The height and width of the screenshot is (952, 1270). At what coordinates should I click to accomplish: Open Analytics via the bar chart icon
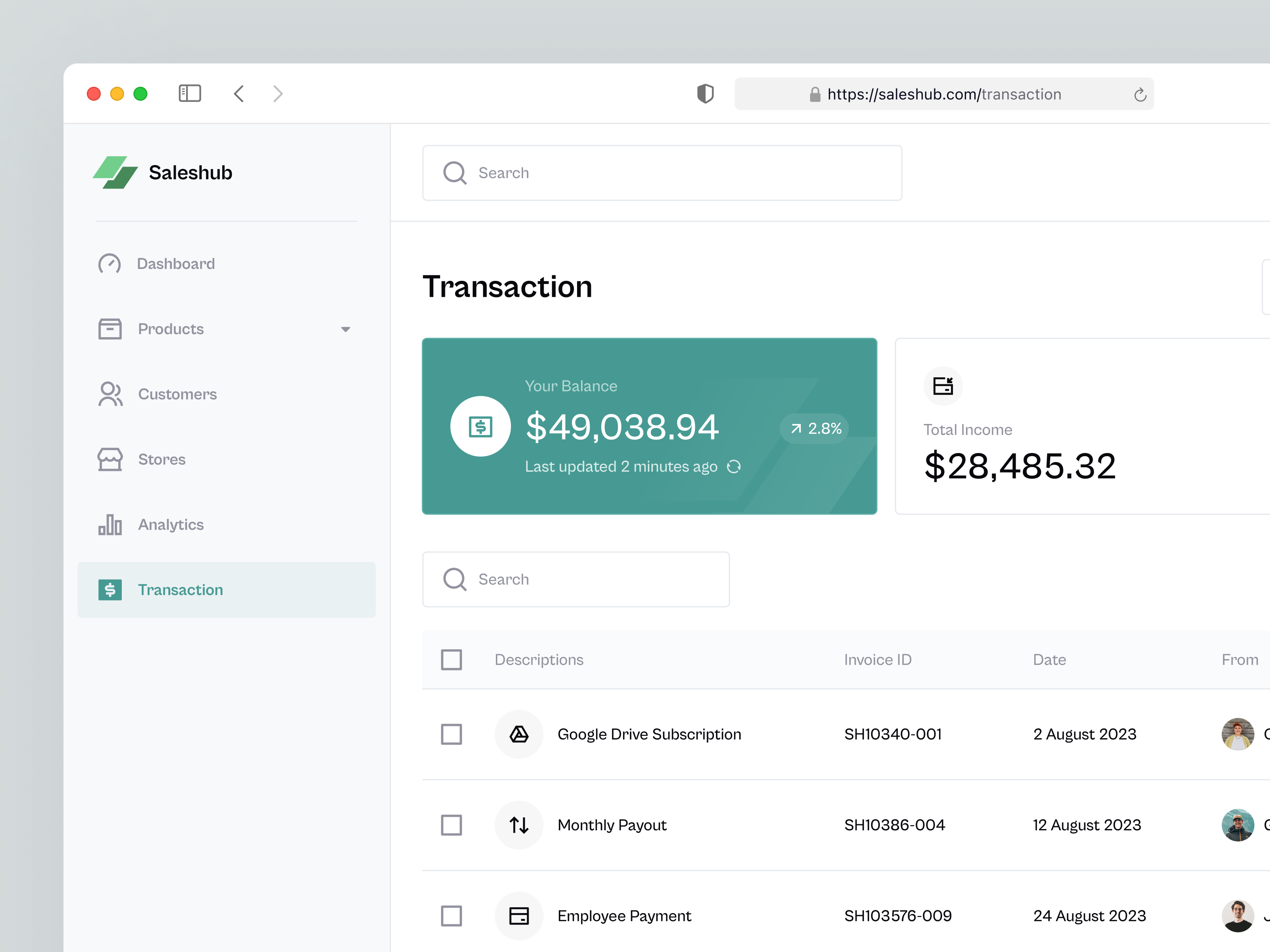click(110, 524)
